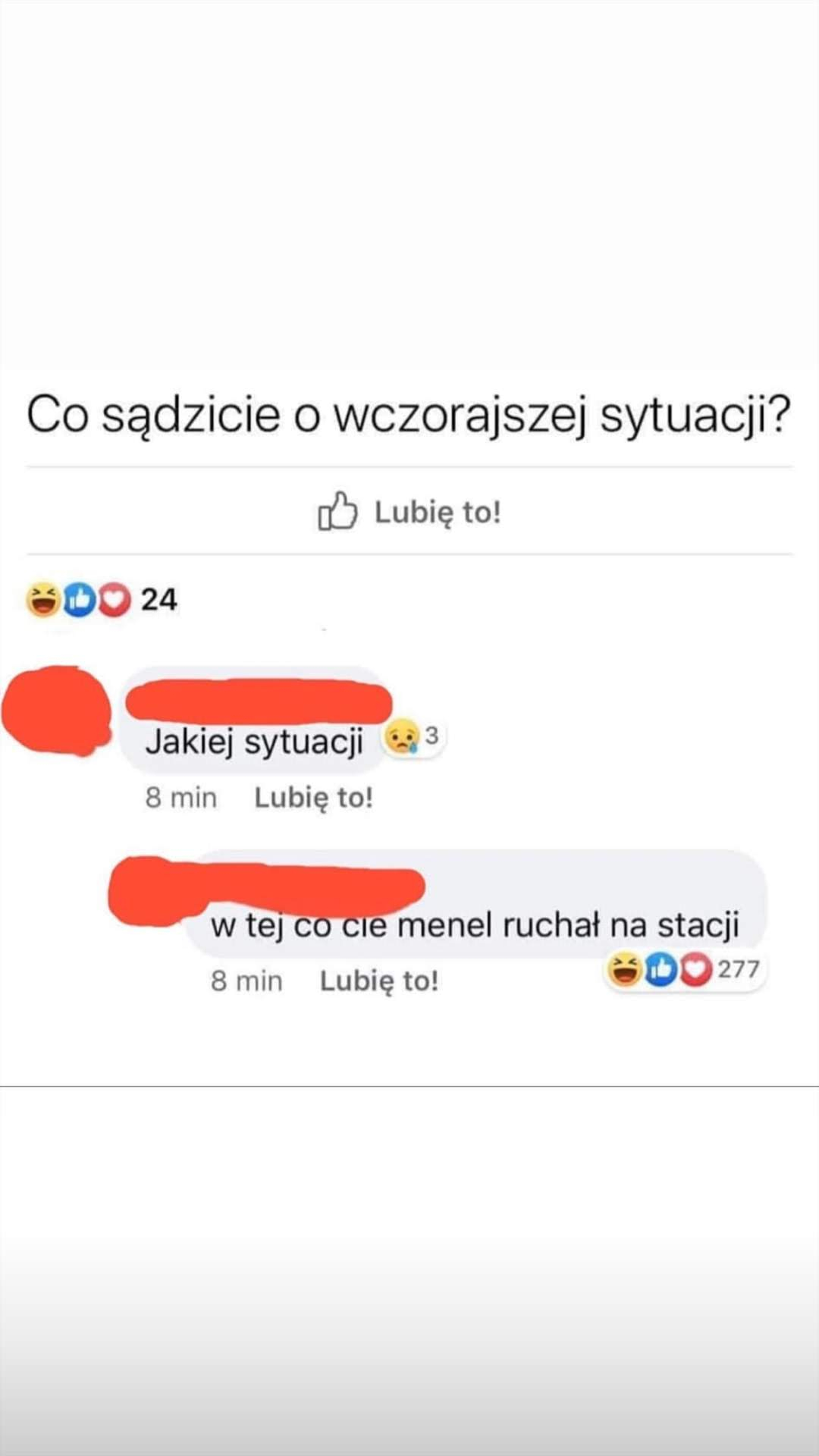Viewport: 819px width, 1456px height.
Task: Like the 'Jakiej sytuacji' comment via 'Lubię to!'
Action: [x=313, y=798]
